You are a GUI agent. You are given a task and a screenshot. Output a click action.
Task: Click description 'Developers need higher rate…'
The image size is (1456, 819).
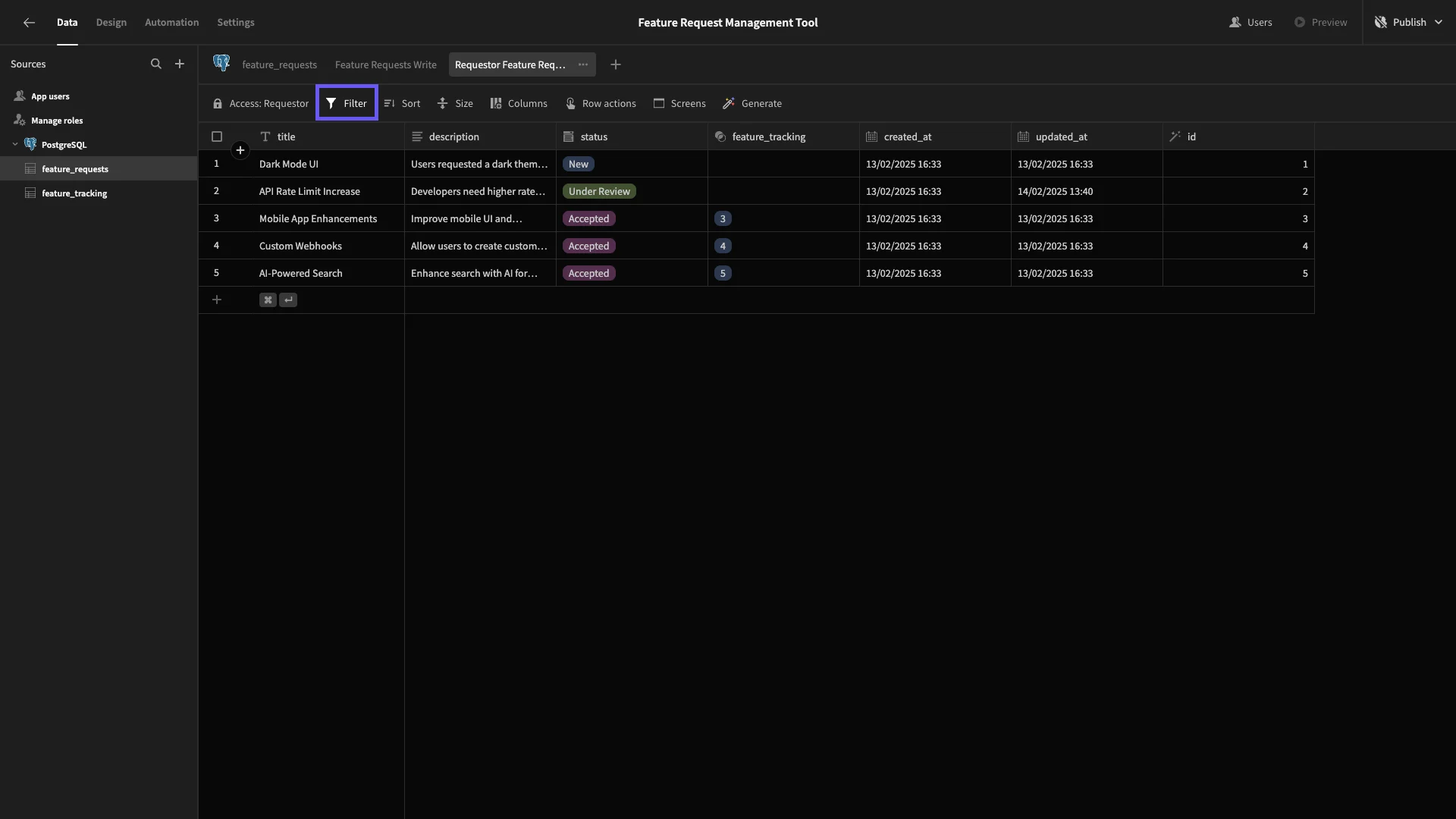click(480, 191)
